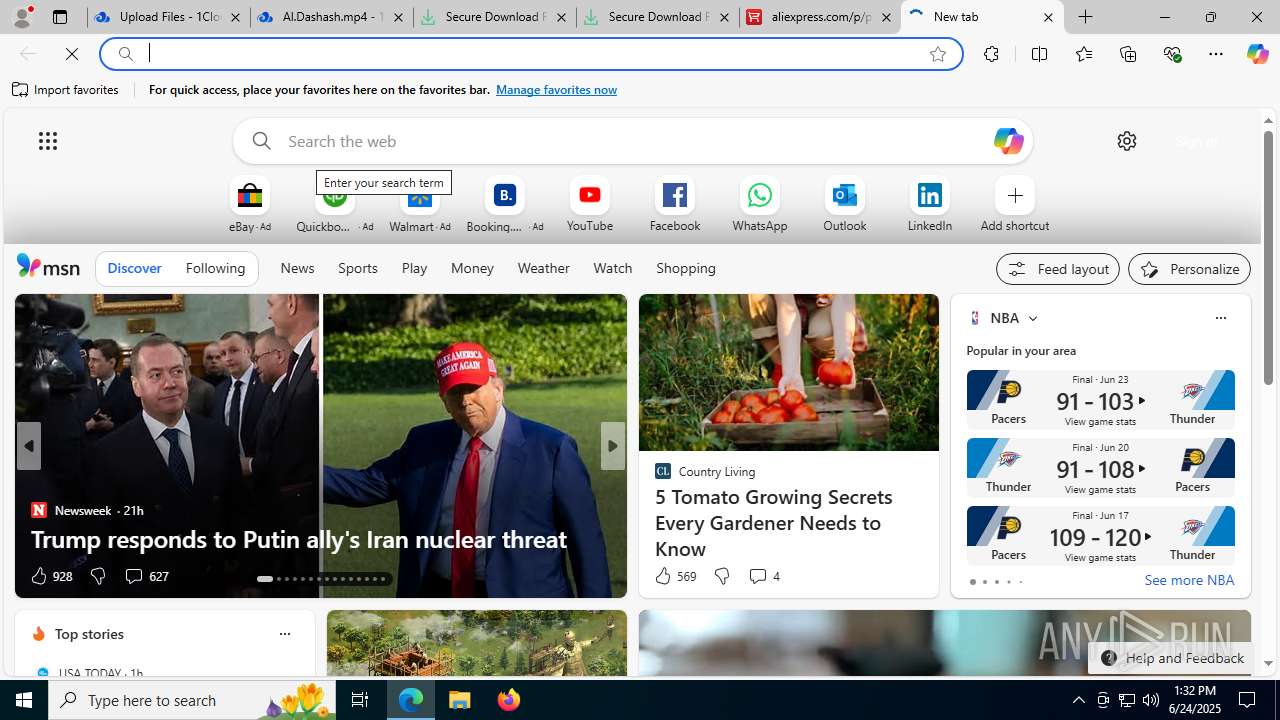Image resolution: width=1280 pixels, height=720 pixels.
Task: Open comments on tomato article
Action: [x=764, y=576]
